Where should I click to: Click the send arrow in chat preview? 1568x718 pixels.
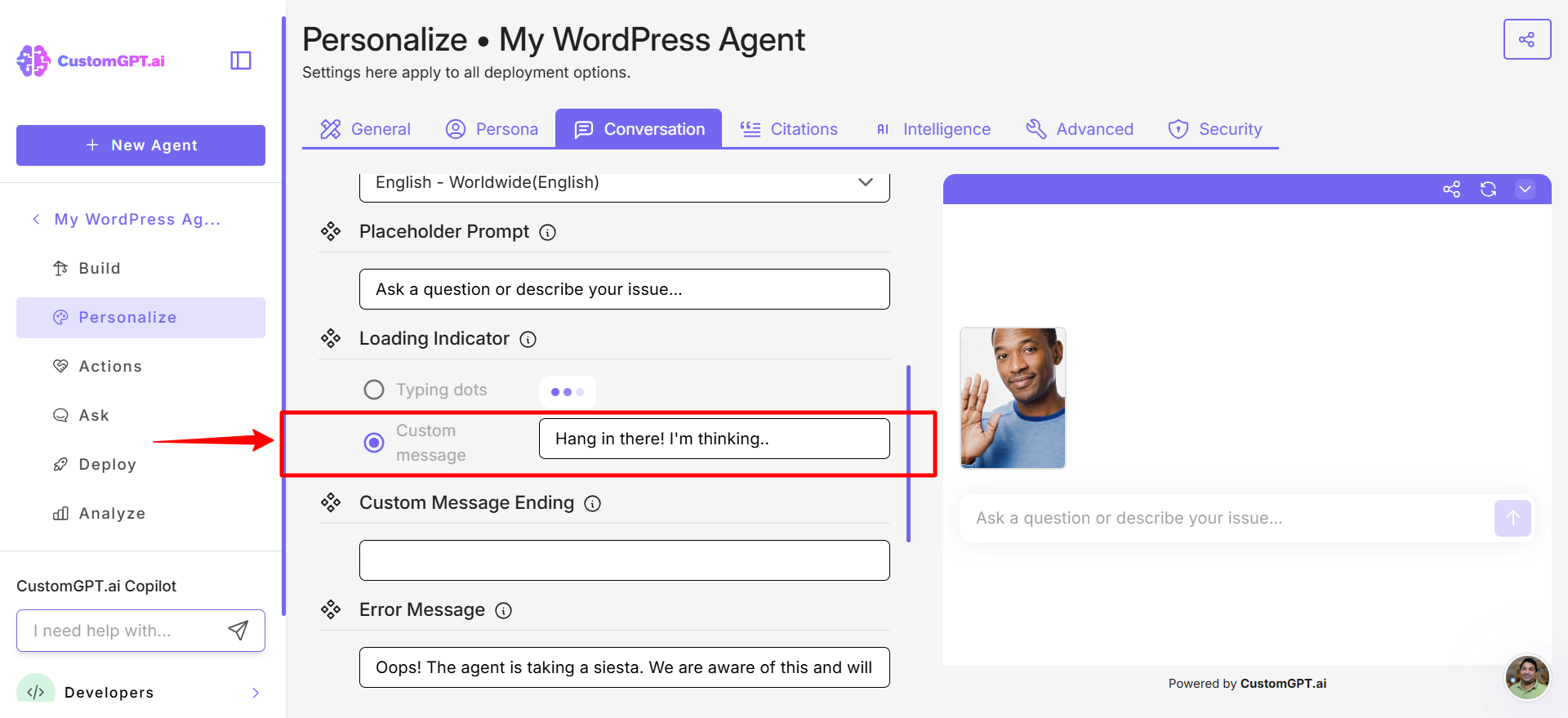1512,518
